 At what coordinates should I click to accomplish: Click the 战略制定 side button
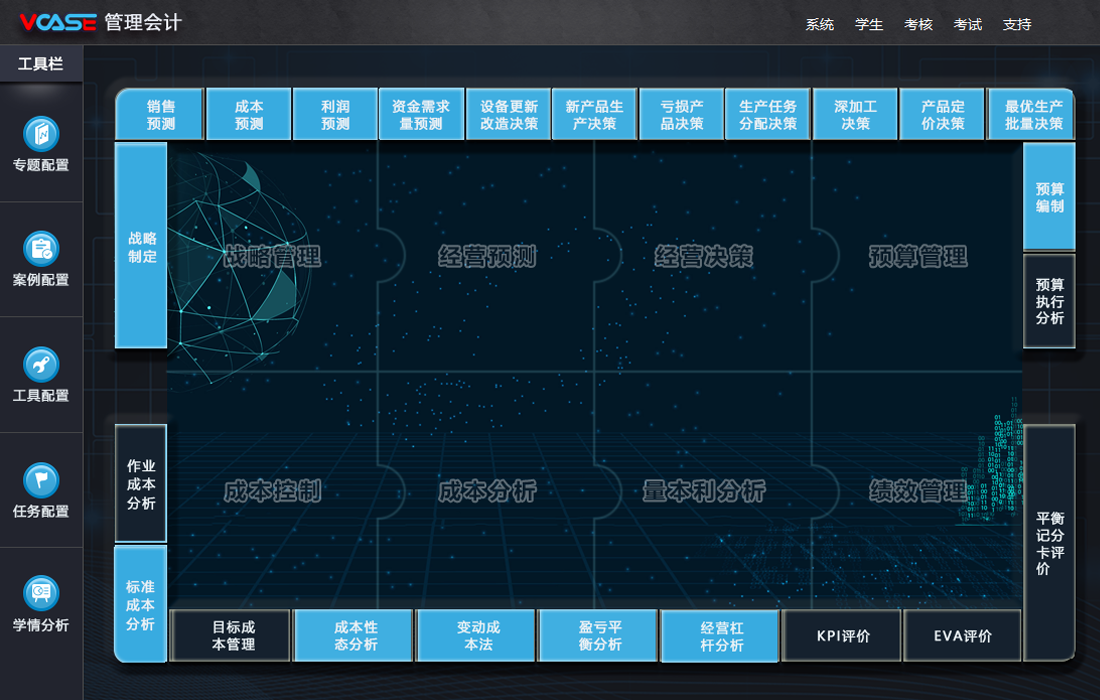point(142,247)
